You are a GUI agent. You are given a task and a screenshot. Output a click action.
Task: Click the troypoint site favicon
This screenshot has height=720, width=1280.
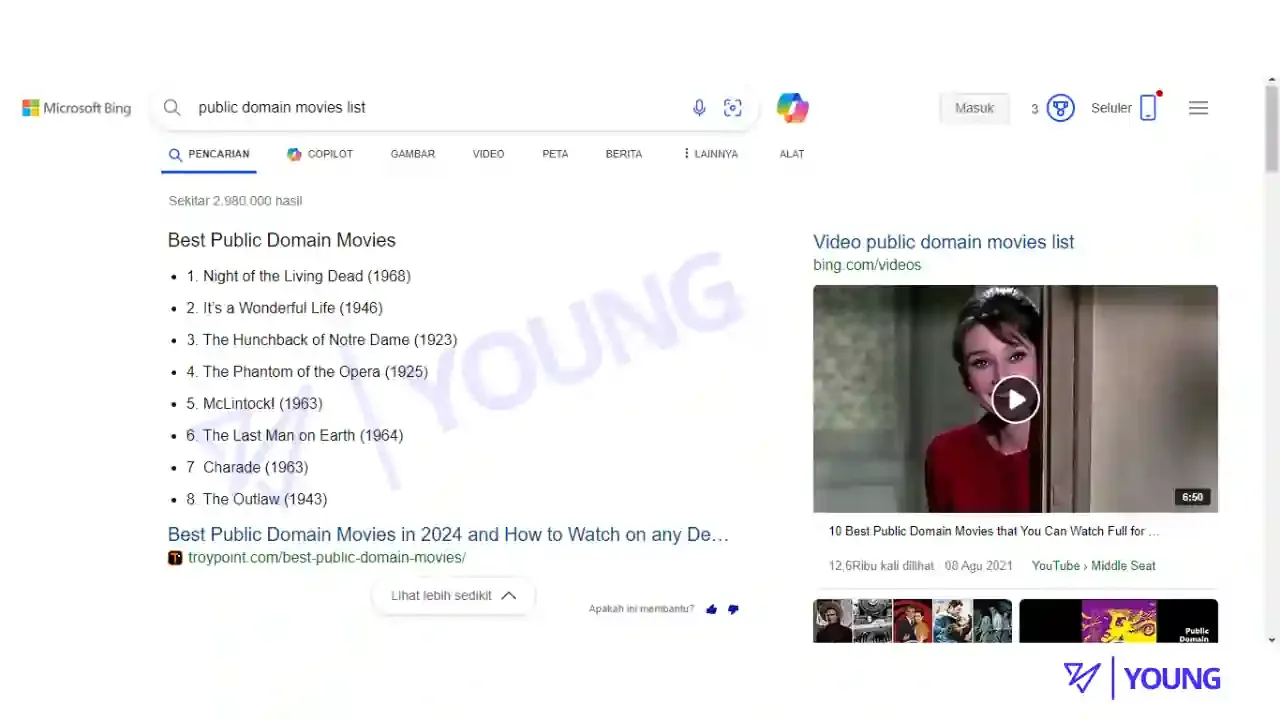click(x=175, y=558)
